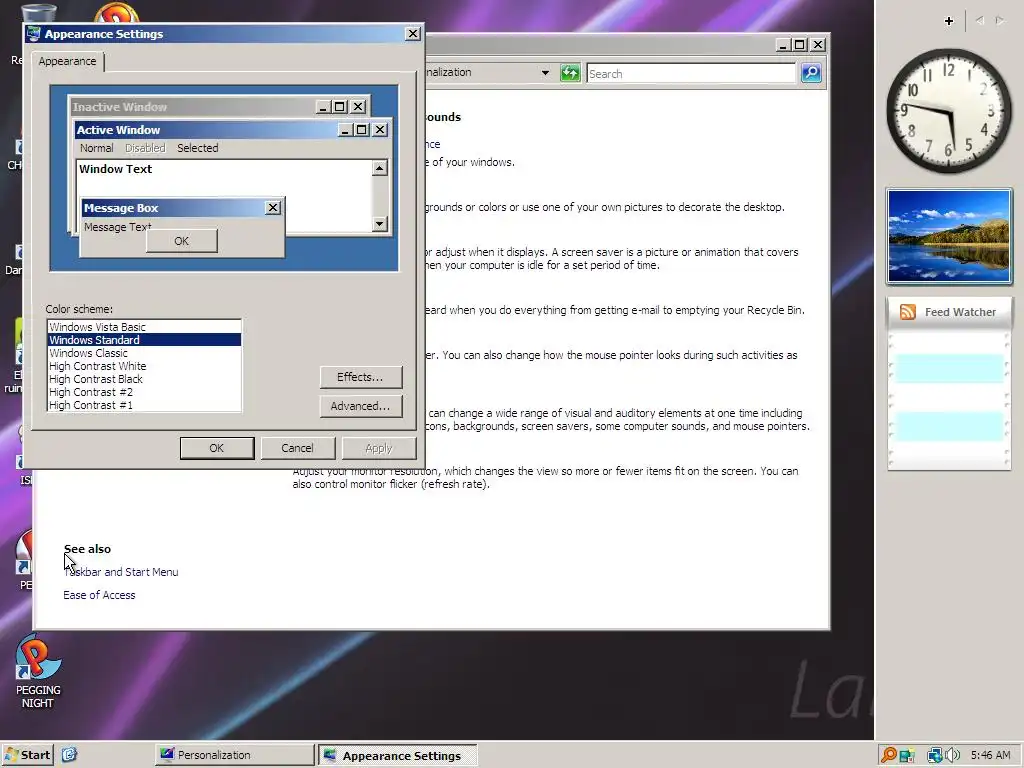Click Selected menu item in preview
The image size is (1024, 768).
(198, 148)
